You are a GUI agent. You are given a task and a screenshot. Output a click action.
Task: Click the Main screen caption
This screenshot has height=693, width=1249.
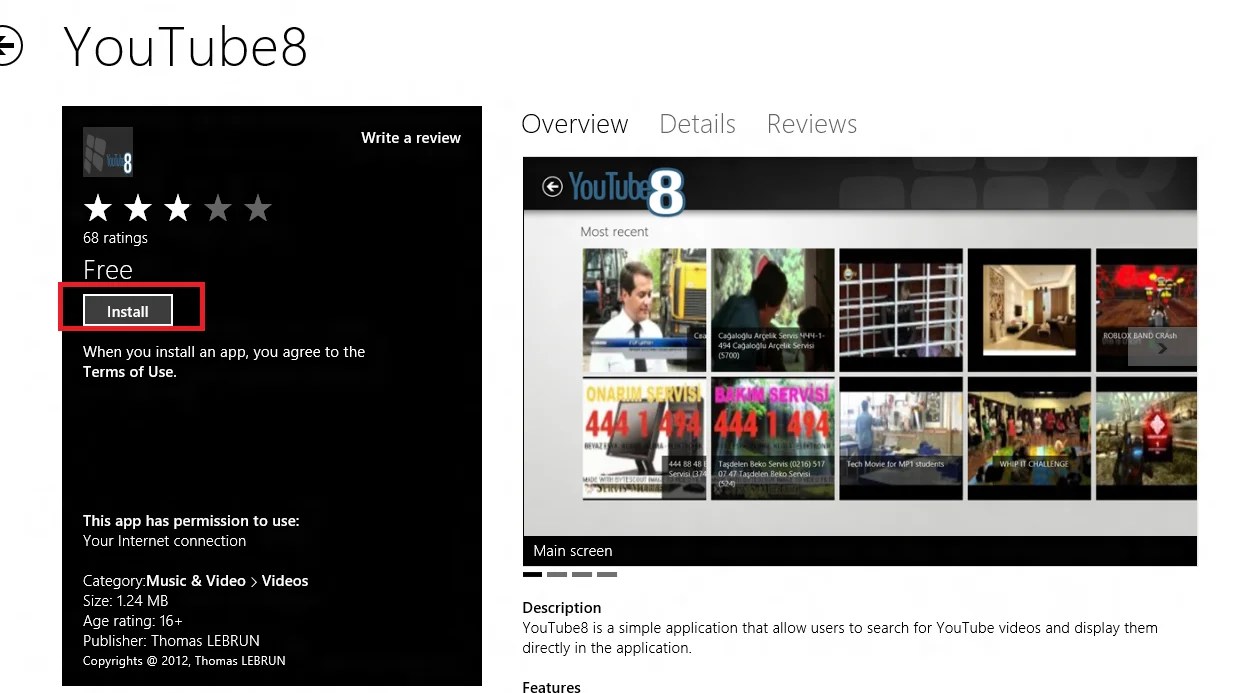[573, 551]
